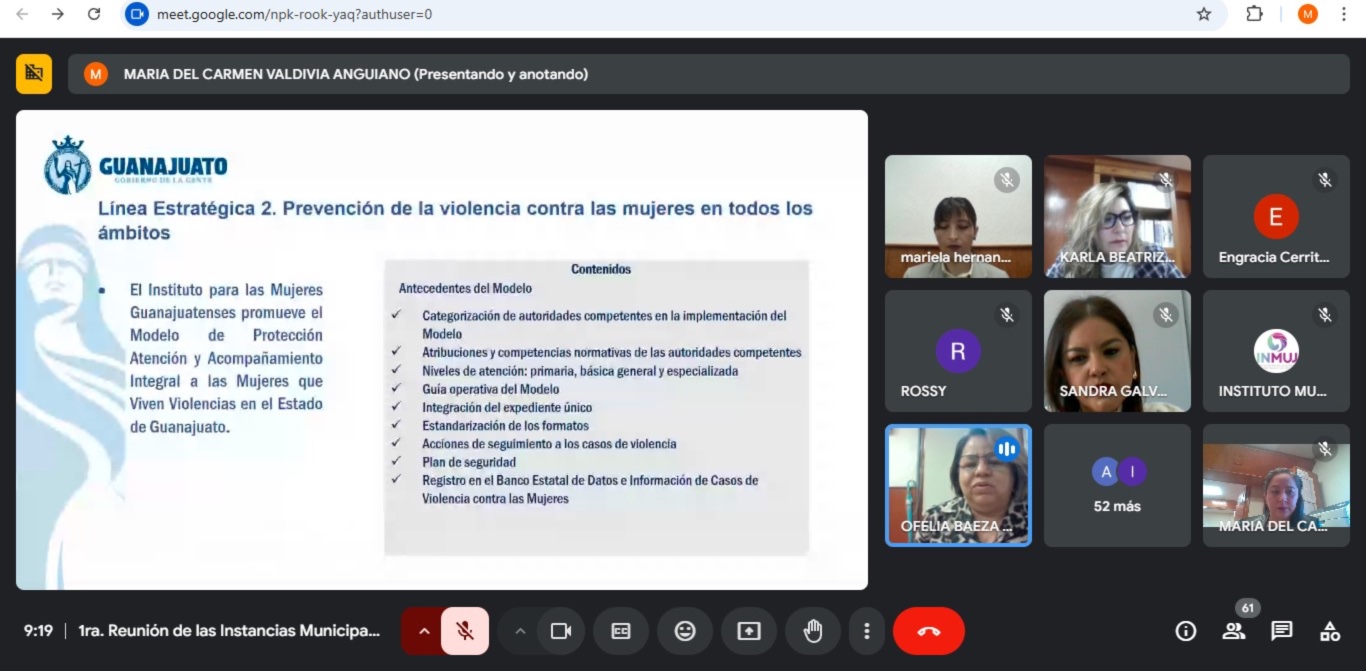This screenshot has width=1366, height=671.
Task: Open the three-dot more options menu
Action: [867, 631]
